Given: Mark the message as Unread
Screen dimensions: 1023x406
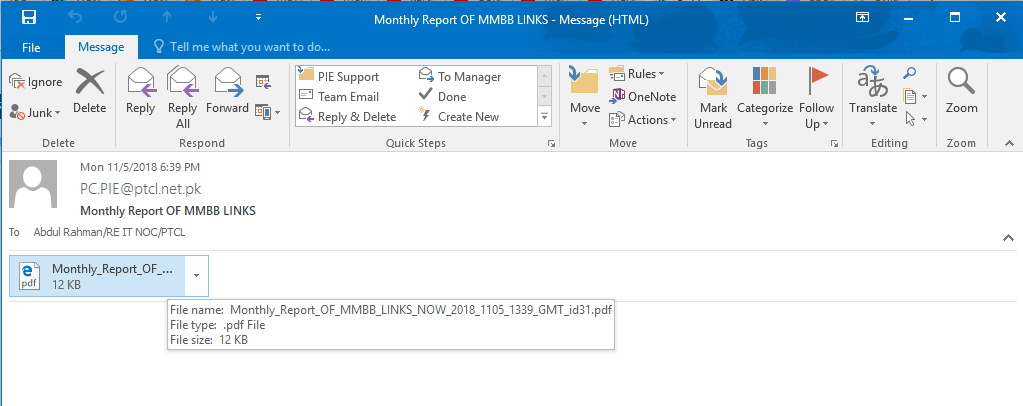Looking at the screenshot, I should tap(712, 98).
